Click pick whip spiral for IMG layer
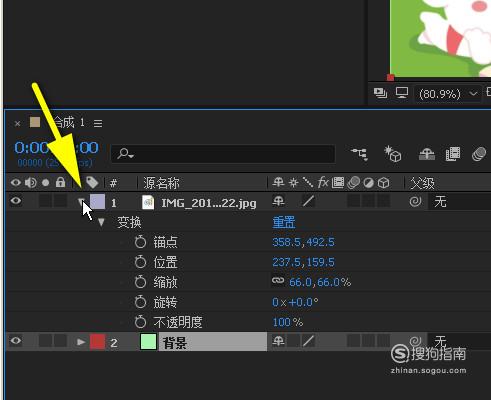The height and width of the screenshot is (400, 491). [x=415, y=201]
